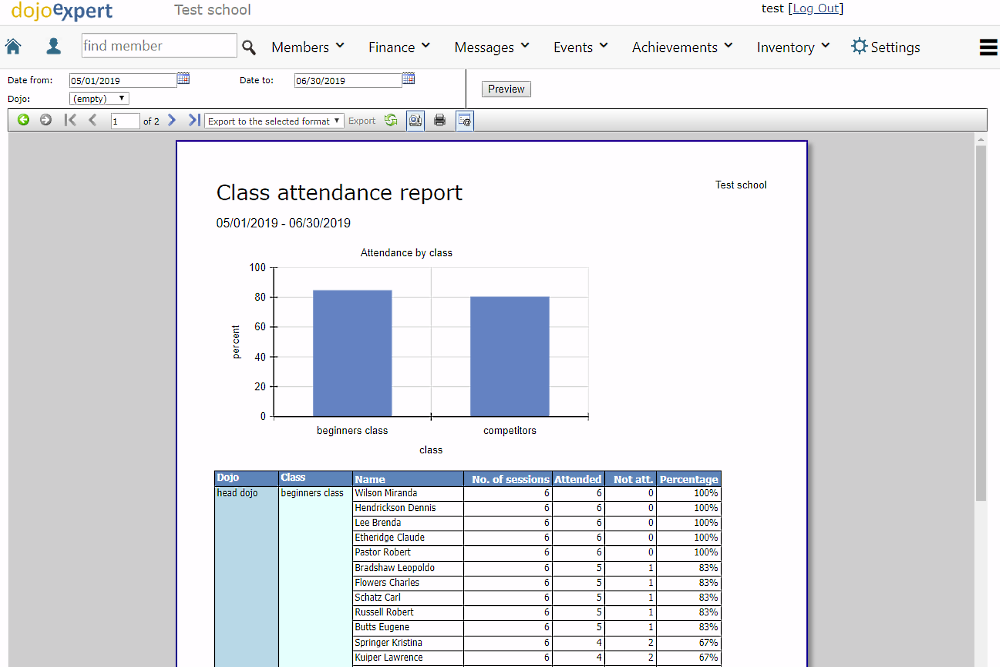Toggle the parameters panel icon
The height and width of the screenshot is (667, 1000).
tap(464, 121)
